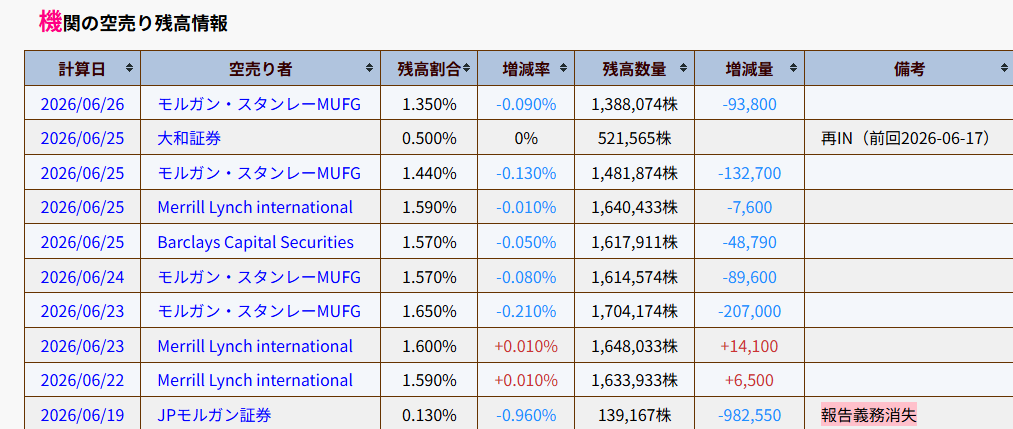Open 大和証券 short seller link
This screenshot has width=1013, height=429.
189,138
